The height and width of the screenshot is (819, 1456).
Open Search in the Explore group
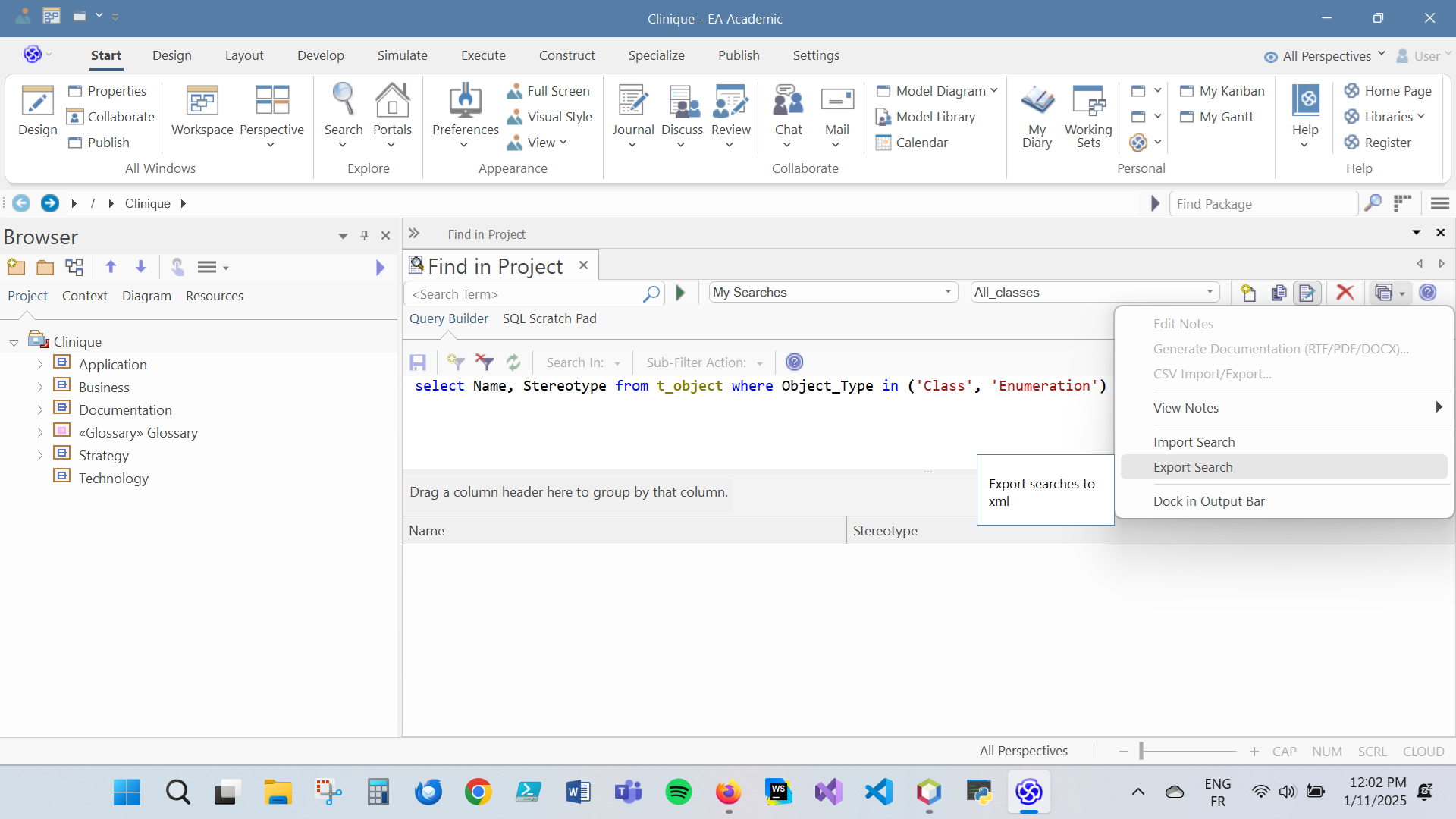[344, 115]
